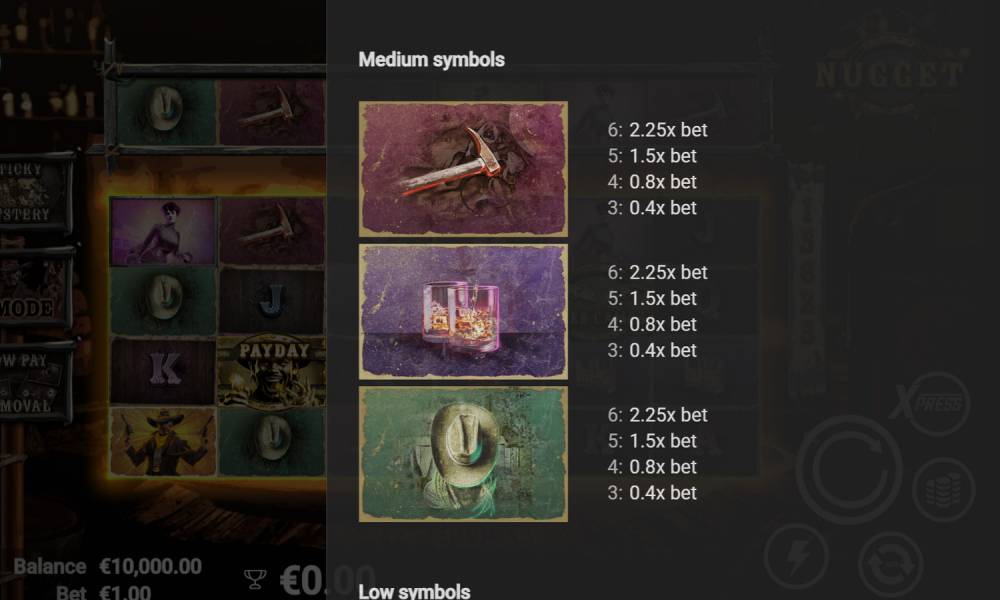Click the J card symbol on the reels
This screenshot has width=1000, height=600.
(272, 301)
